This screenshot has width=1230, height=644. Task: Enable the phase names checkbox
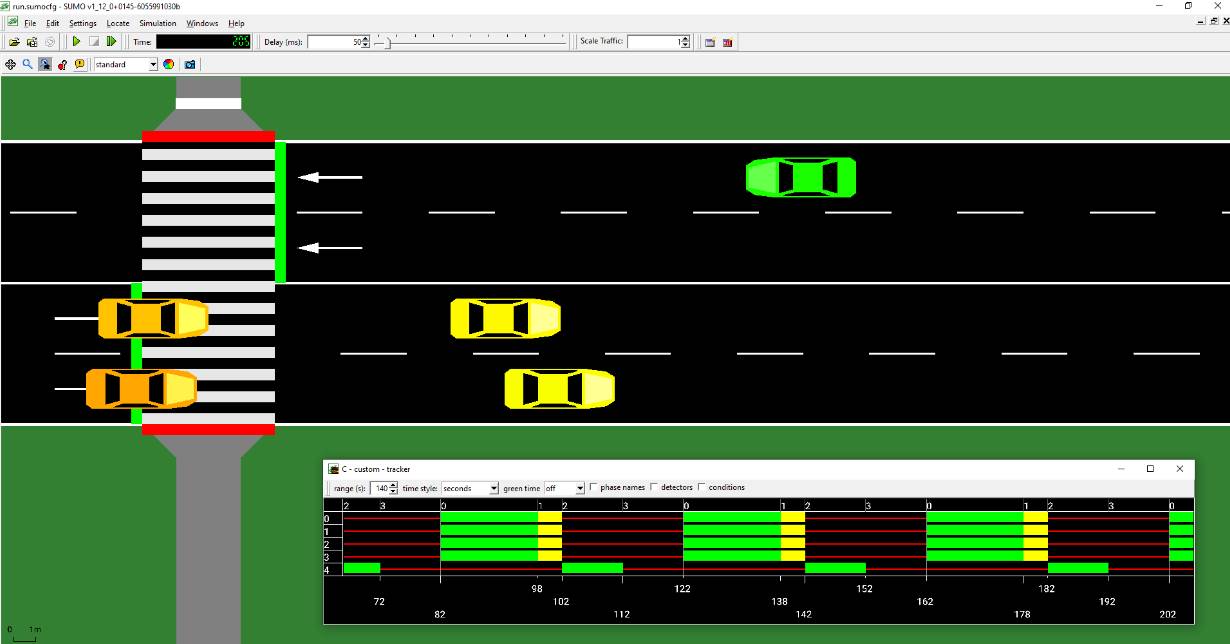point(594,487)
